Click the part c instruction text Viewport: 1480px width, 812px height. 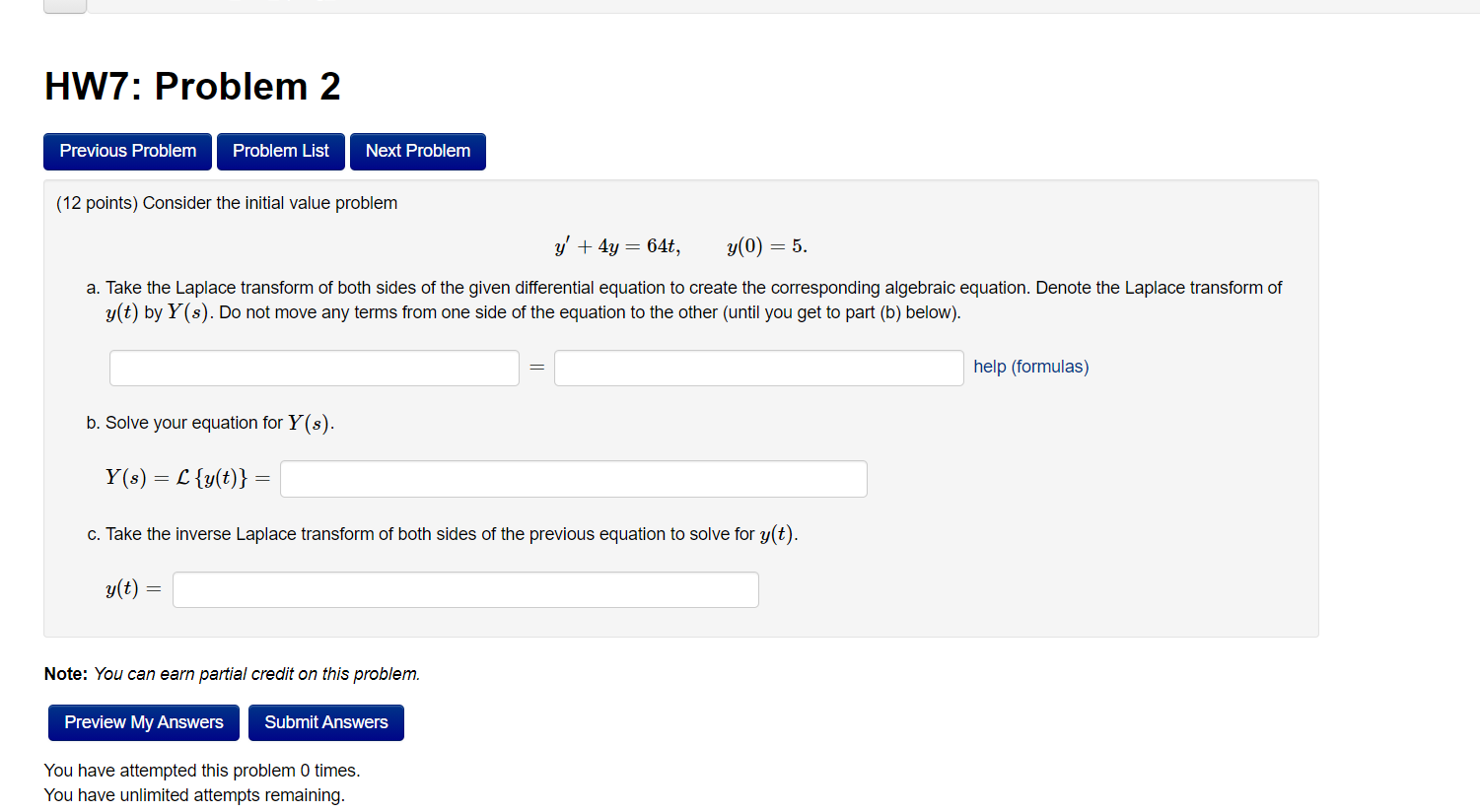(444, 533)
